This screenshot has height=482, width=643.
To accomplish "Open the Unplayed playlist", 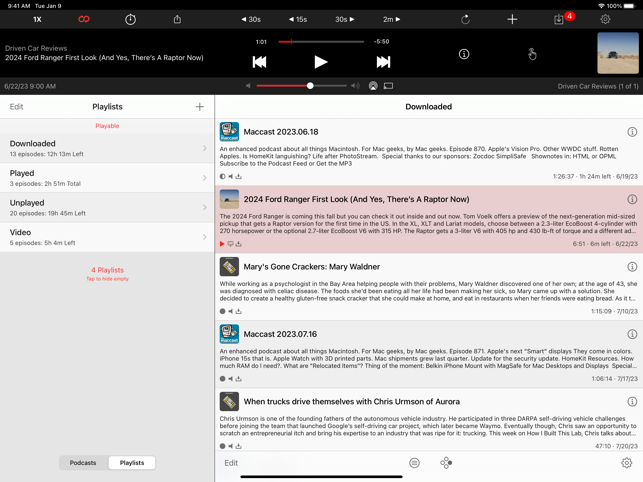I will 107,207.
